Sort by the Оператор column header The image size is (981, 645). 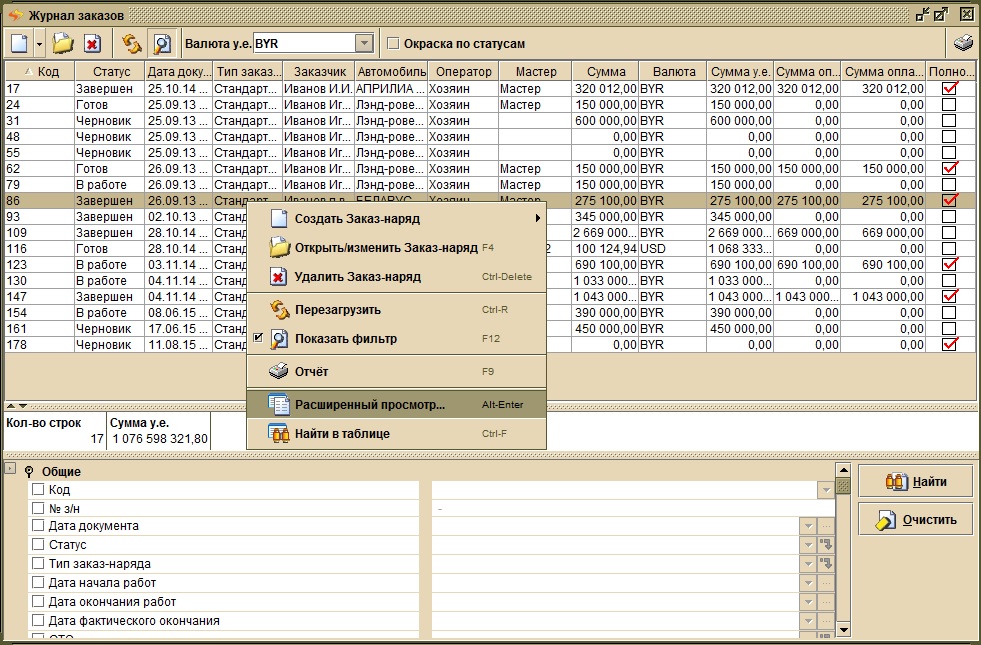(x=463, y=71)
